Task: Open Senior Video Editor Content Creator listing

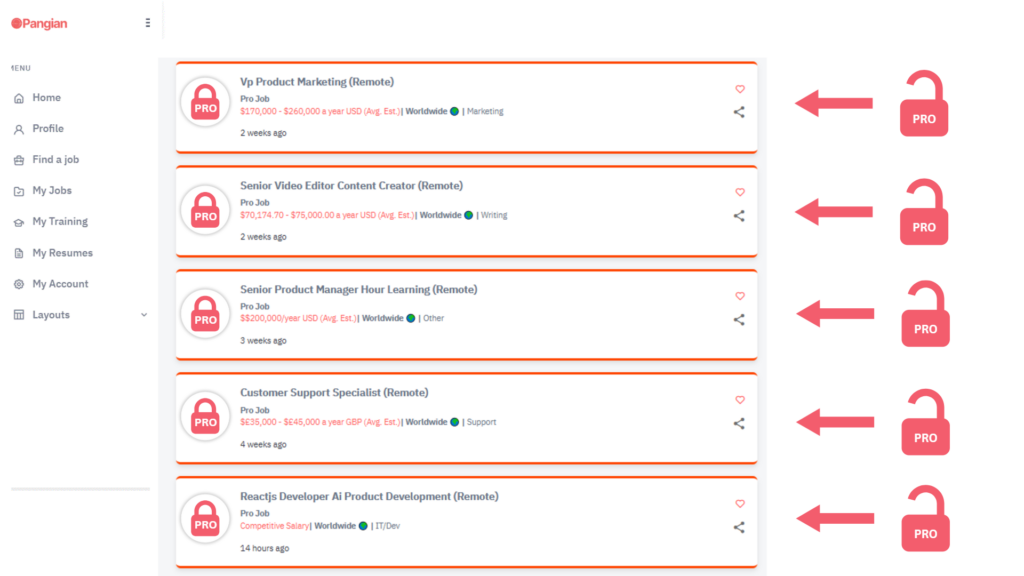Action: coord(351,185)
